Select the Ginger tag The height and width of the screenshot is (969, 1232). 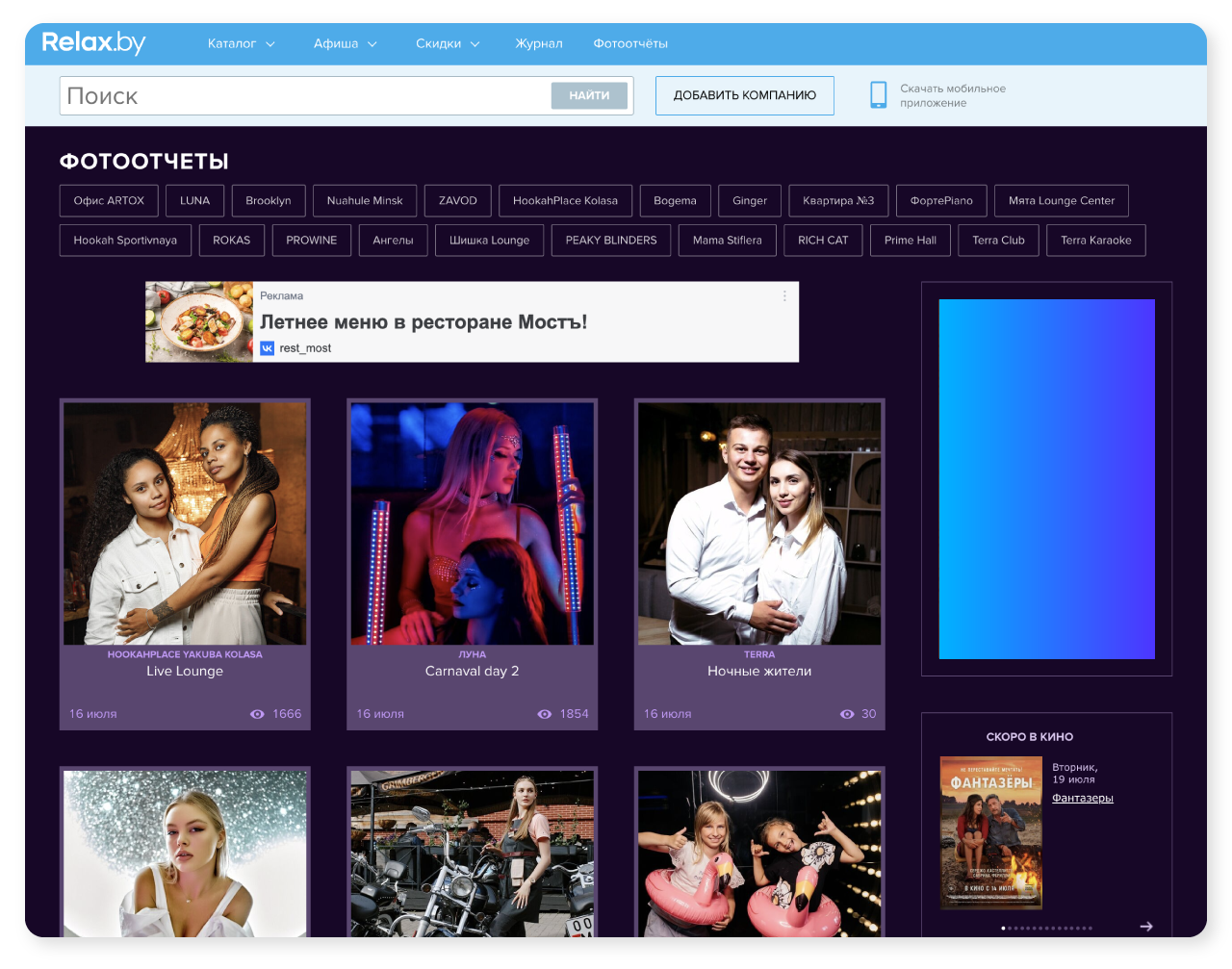pyautogui.click(x=750, y=200)
